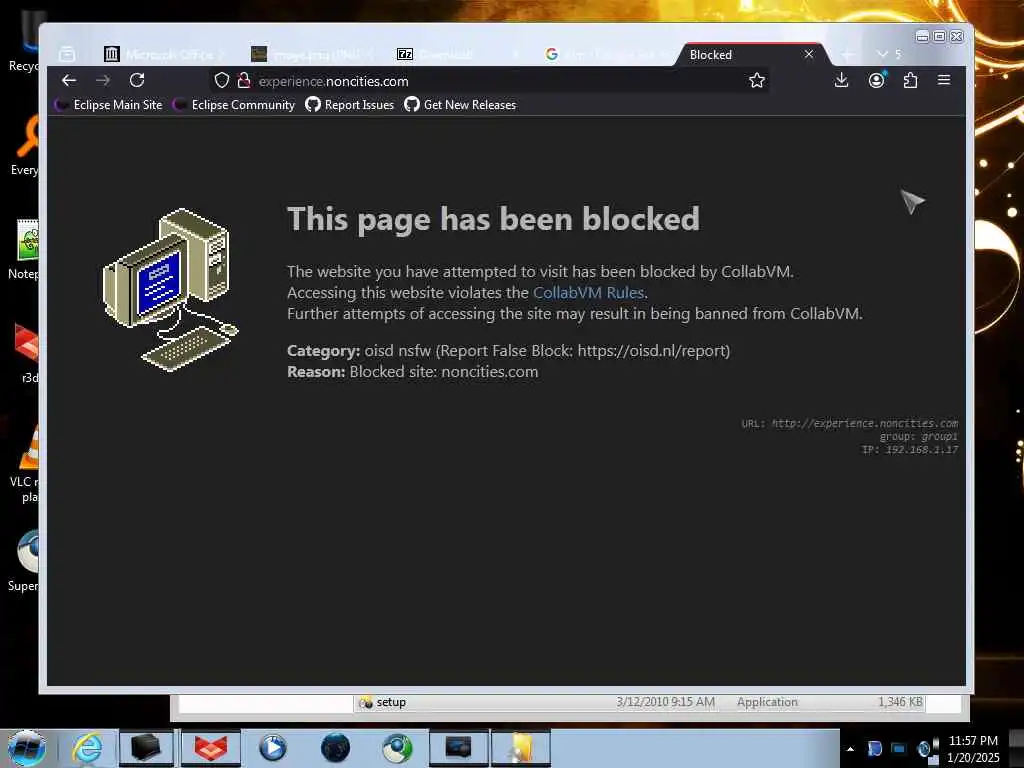The width and height of the screenshot is (1024, 768).
Task: Select the Recycle Bin desktop icon
Action: [24, 42]
